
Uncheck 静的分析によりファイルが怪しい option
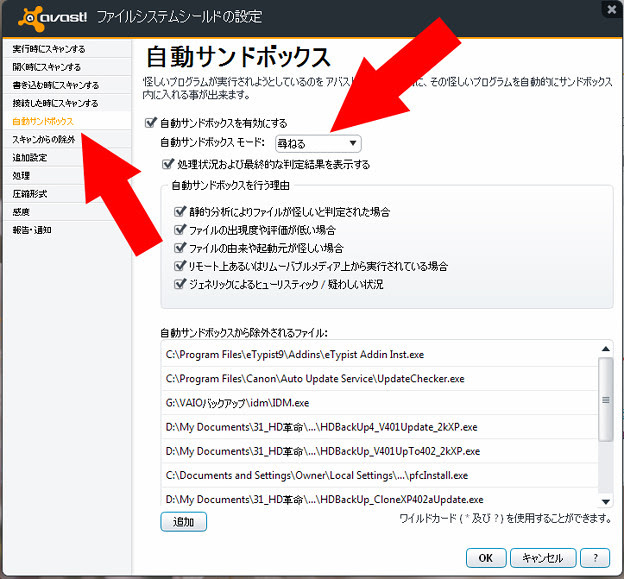tap(180, 211)
